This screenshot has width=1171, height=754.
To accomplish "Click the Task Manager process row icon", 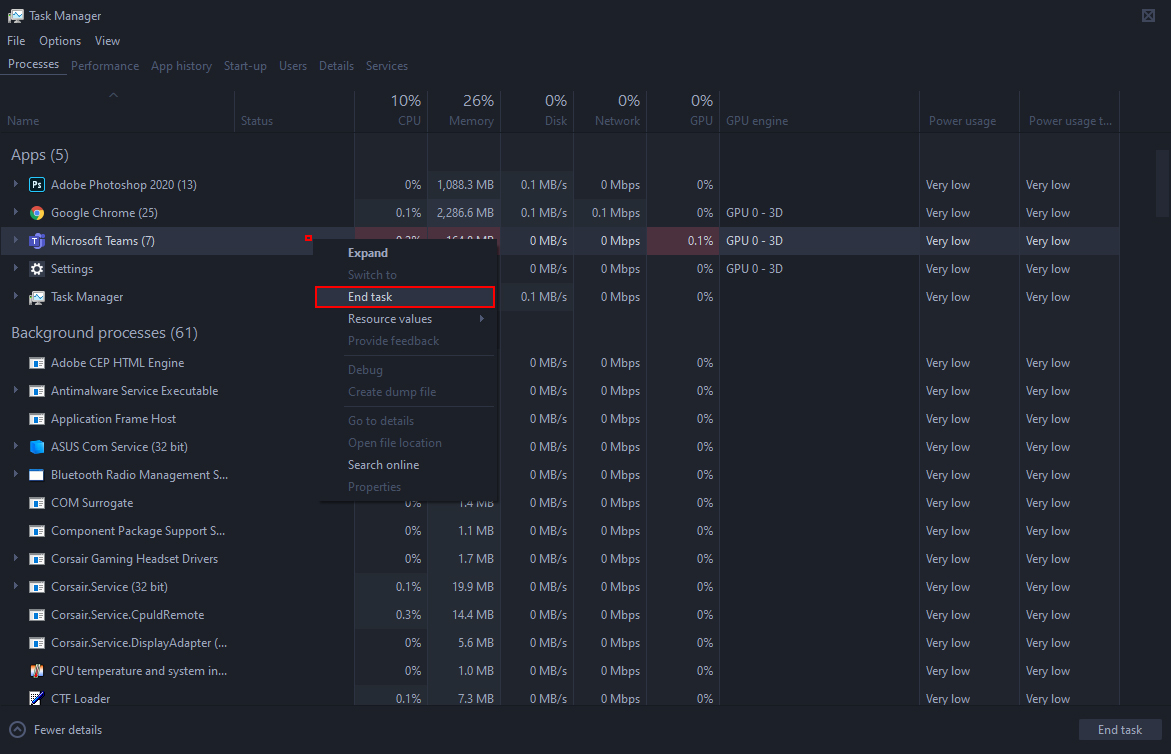I will [37, 297].
